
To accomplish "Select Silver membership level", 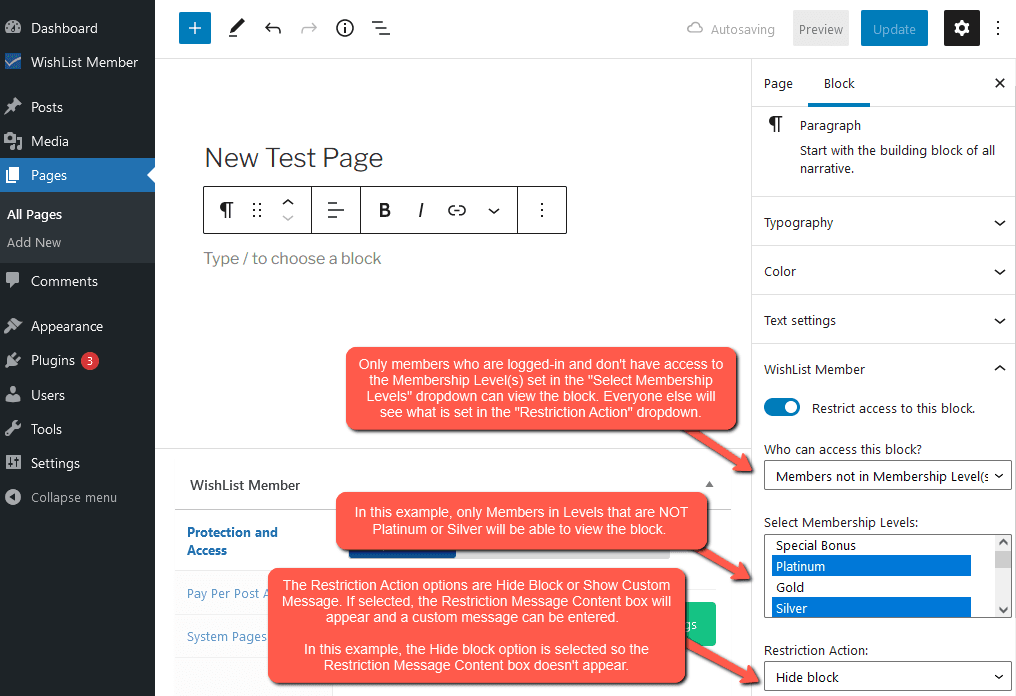I will coord(871,608).
